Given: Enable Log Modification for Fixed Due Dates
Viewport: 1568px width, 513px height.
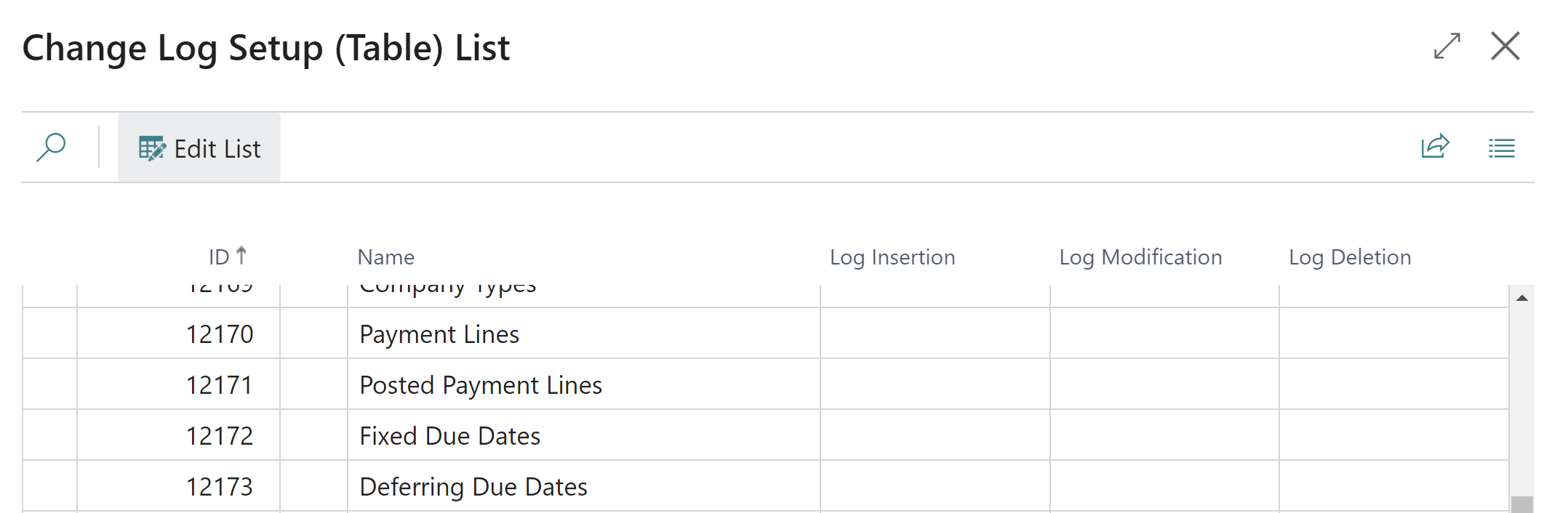Looking at the screenshot, I should (1164, 435).
